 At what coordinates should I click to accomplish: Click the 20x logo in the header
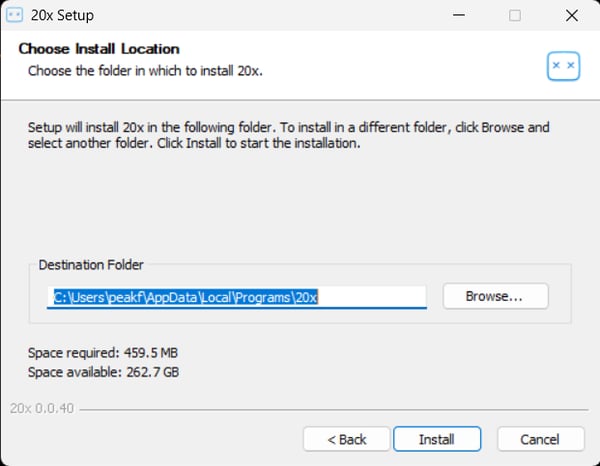[563, 65]
